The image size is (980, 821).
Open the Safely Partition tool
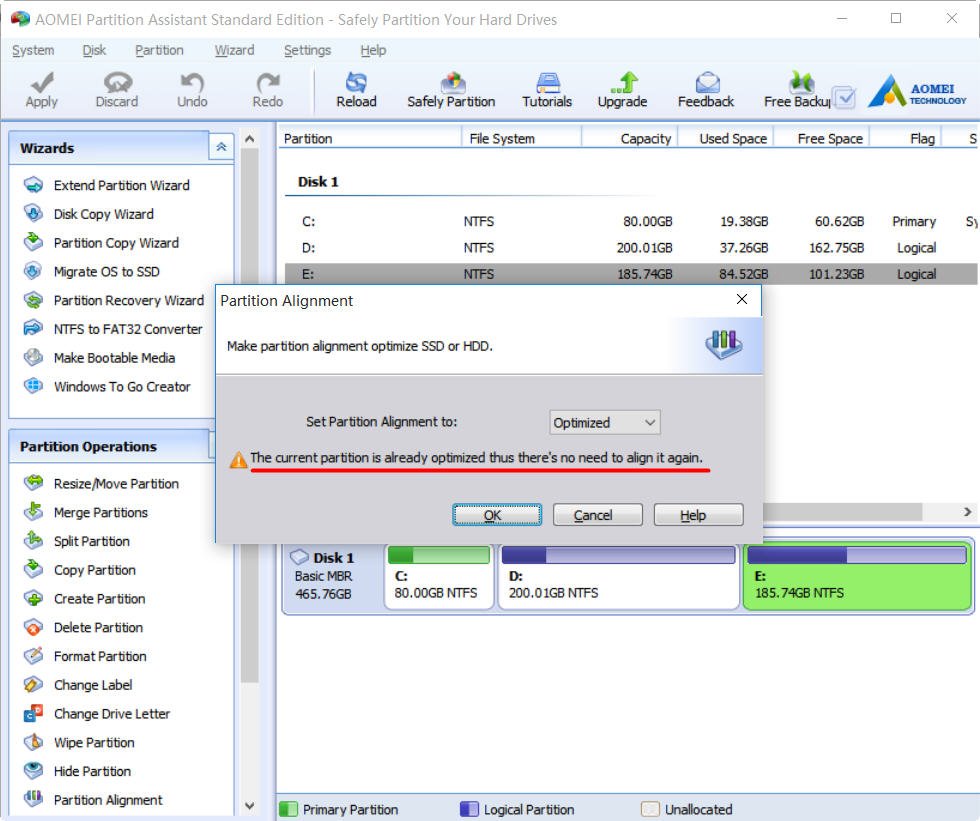451,90
